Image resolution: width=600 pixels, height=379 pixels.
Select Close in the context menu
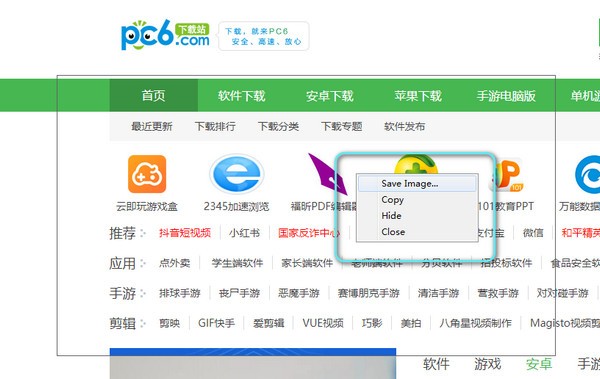pos(417,232)
